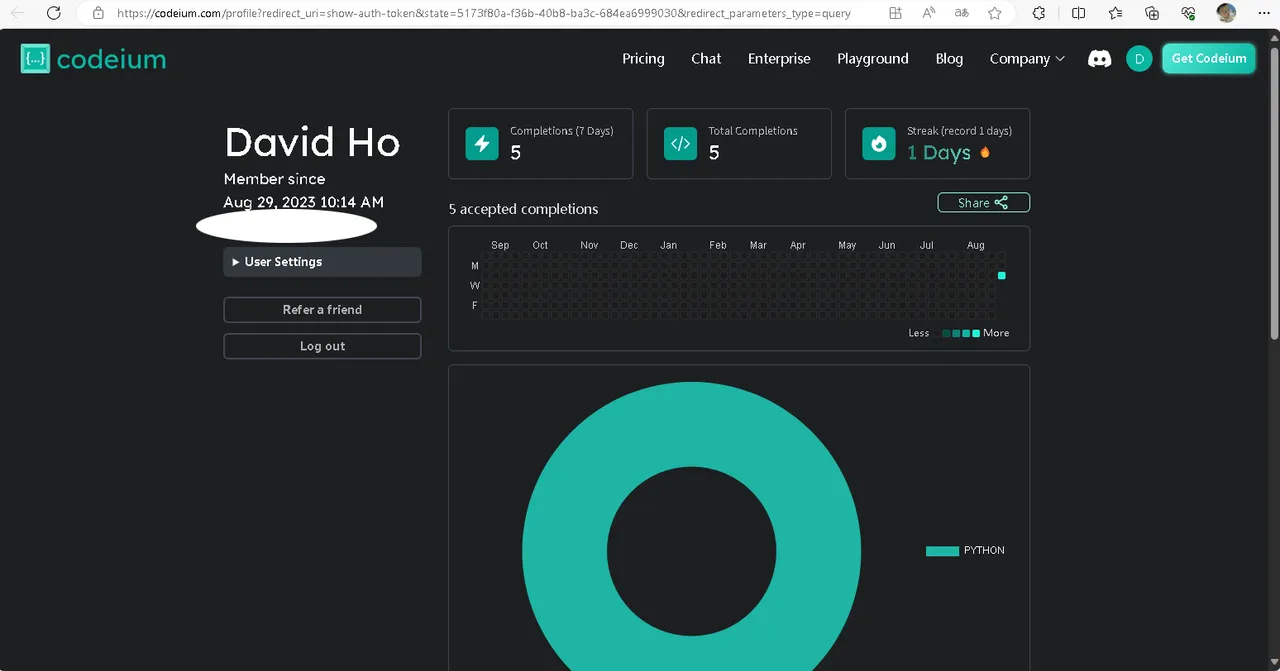Click the PYTHON legend color swatch
The width and height of the screenshot is (1280, 671).
coord(942,551)
